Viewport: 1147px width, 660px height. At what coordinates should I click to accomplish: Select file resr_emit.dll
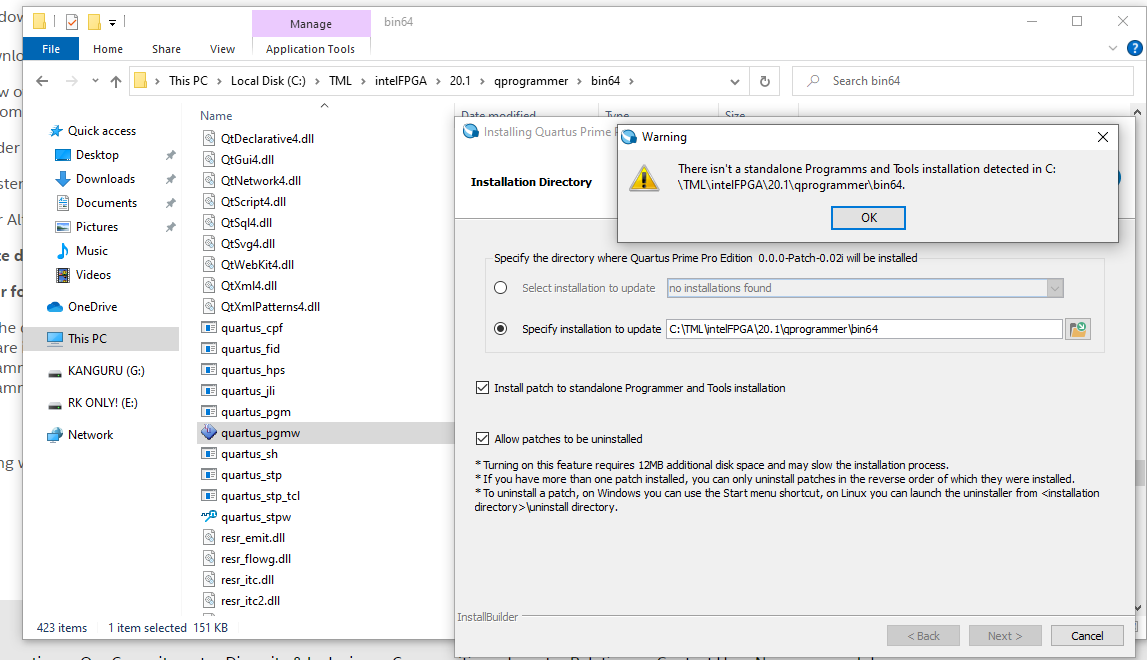252,538
